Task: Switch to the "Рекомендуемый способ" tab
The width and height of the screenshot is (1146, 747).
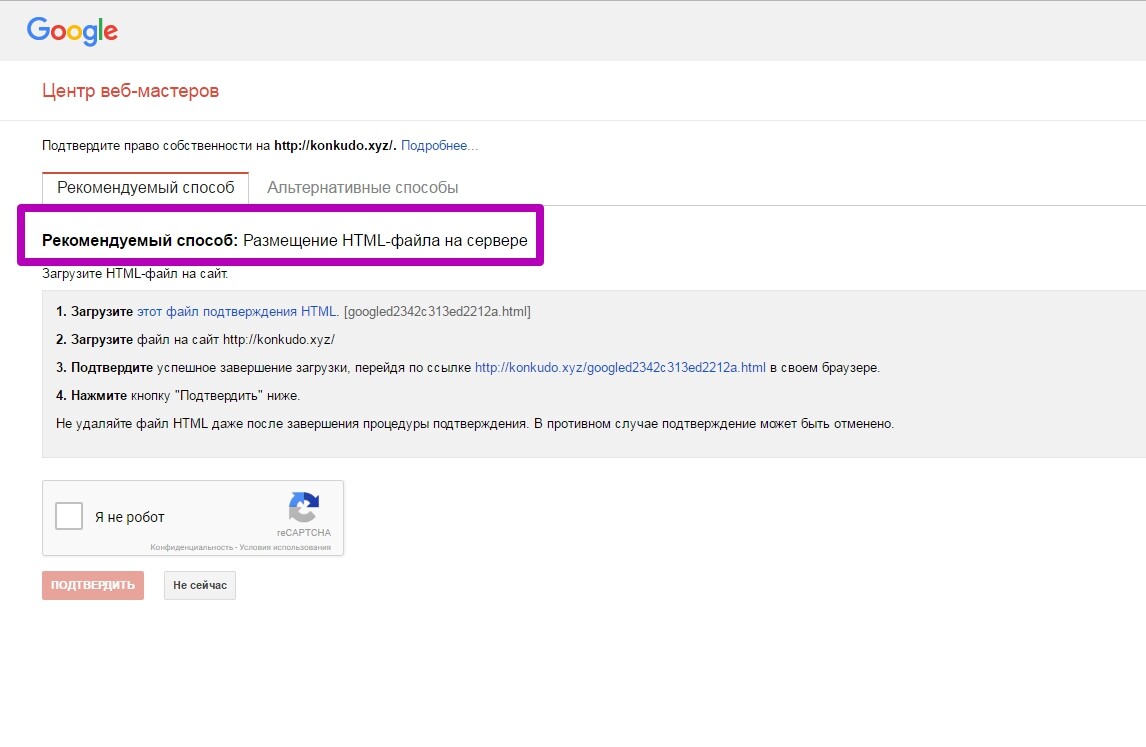Action: click(x=145, y=188)
